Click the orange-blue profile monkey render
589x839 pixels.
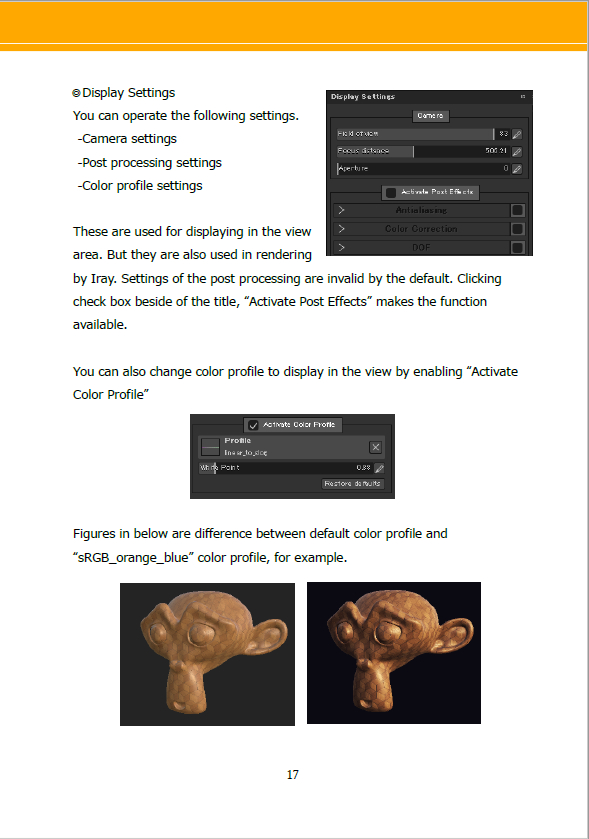point(394,653)
